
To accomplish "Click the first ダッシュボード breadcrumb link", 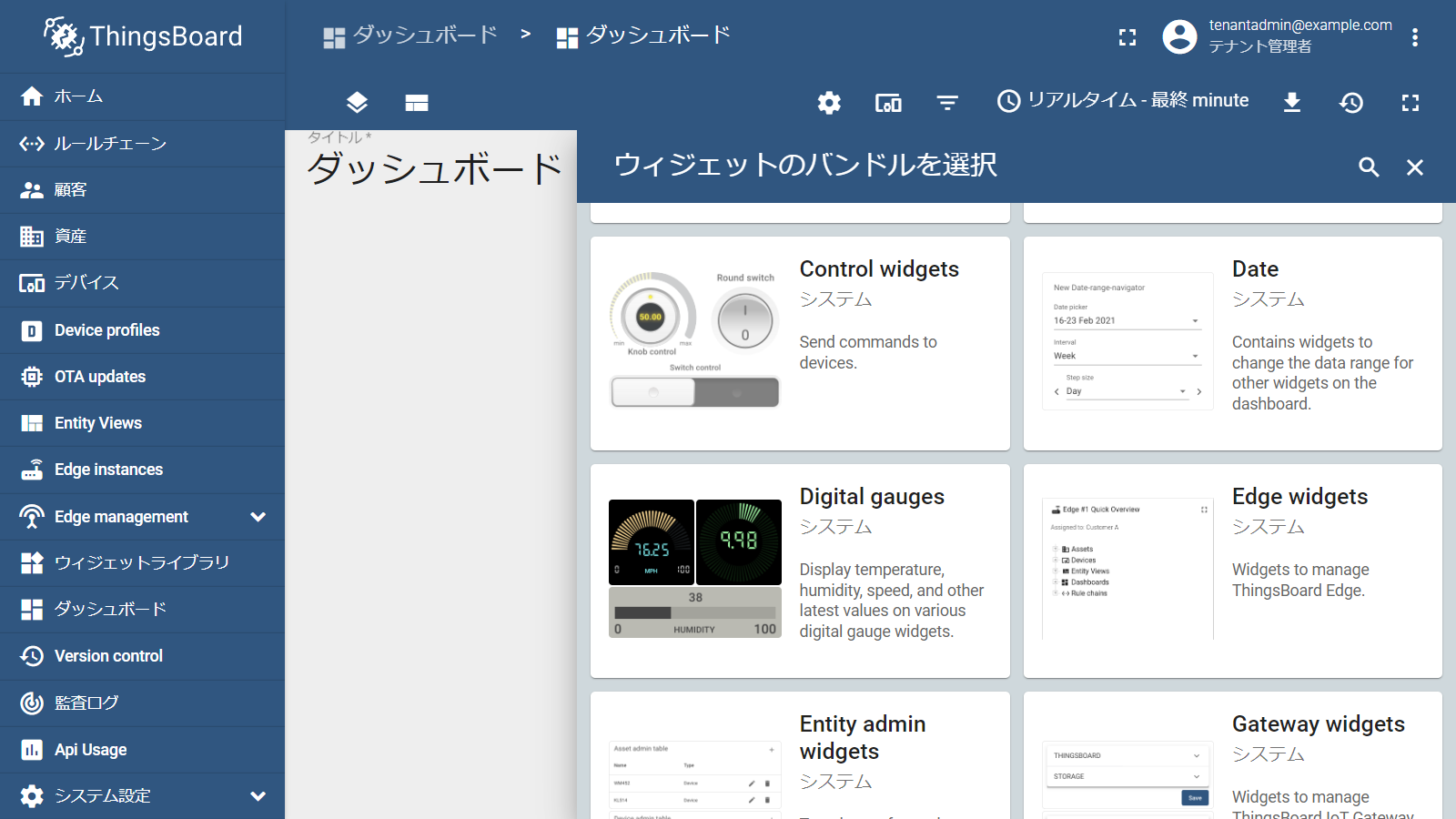I will (x=411, y=35).
